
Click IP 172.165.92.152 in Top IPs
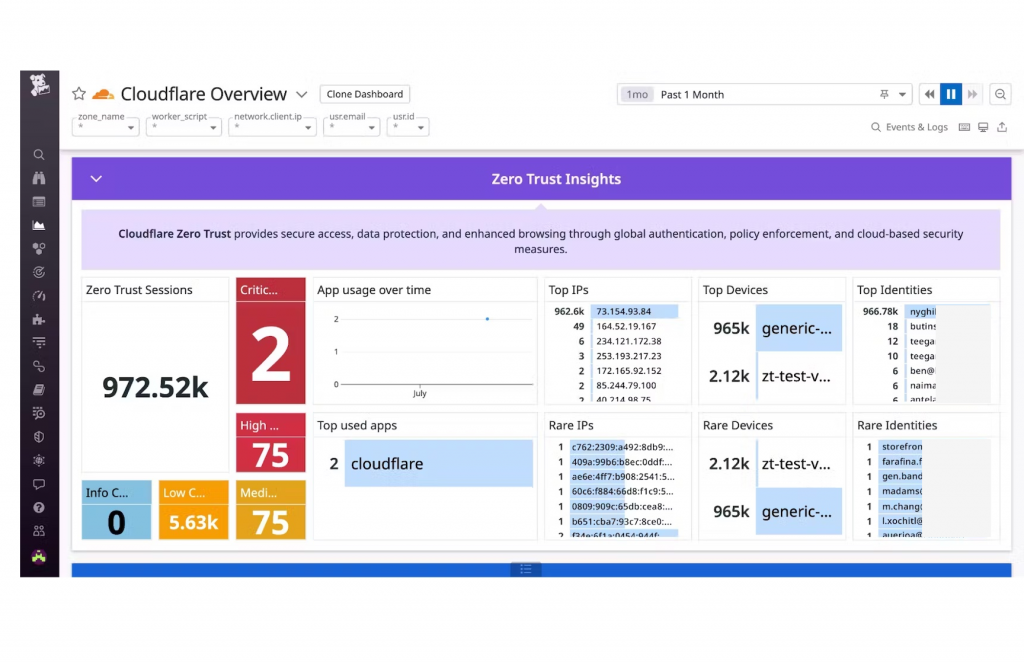(x=628, y=371)
